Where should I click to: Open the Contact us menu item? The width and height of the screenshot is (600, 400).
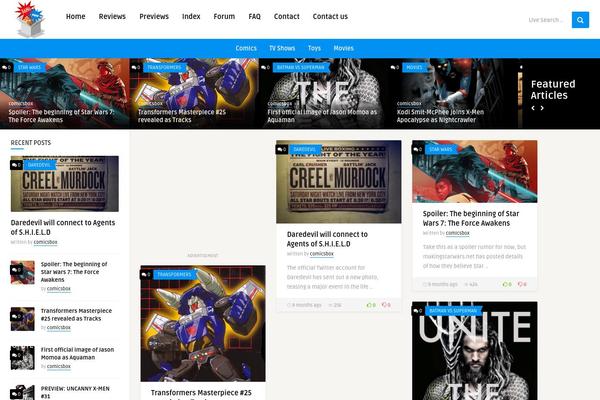click(330, 16)
